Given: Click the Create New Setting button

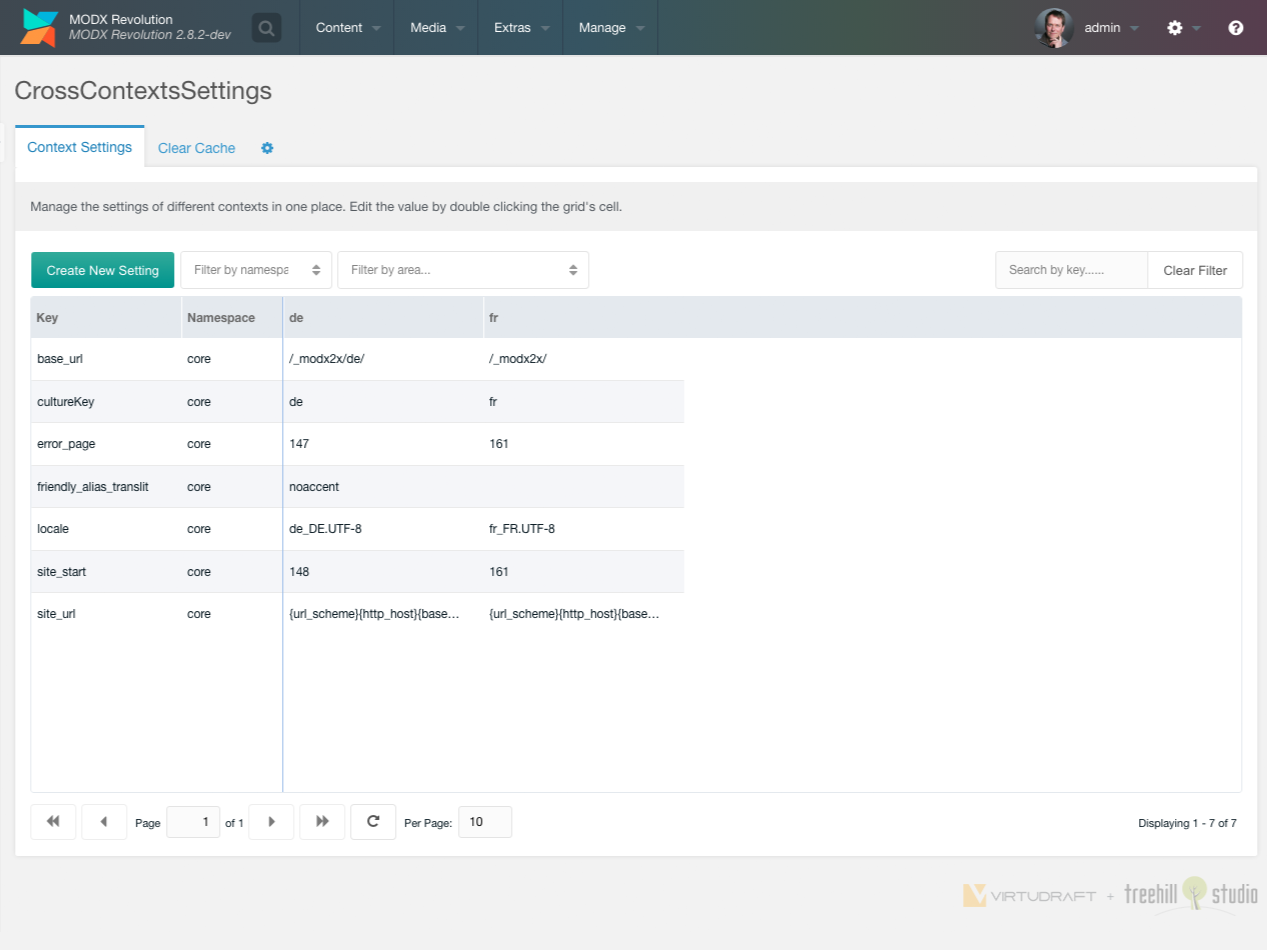Looking at the screenshot, I should point(103,270).
